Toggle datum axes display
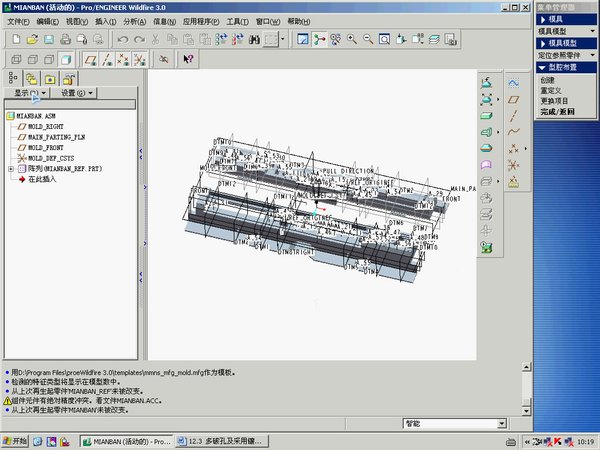 105,59
